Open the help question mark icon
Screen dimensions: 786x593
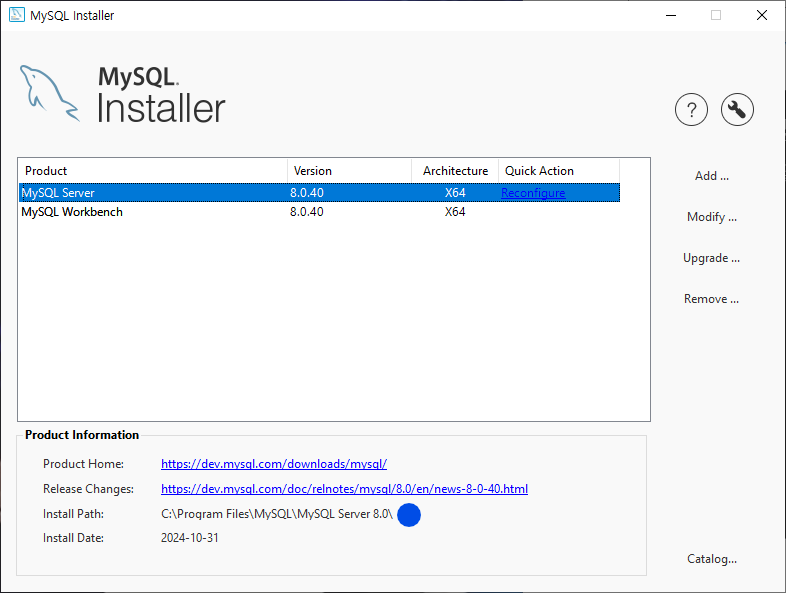point(691,109)
